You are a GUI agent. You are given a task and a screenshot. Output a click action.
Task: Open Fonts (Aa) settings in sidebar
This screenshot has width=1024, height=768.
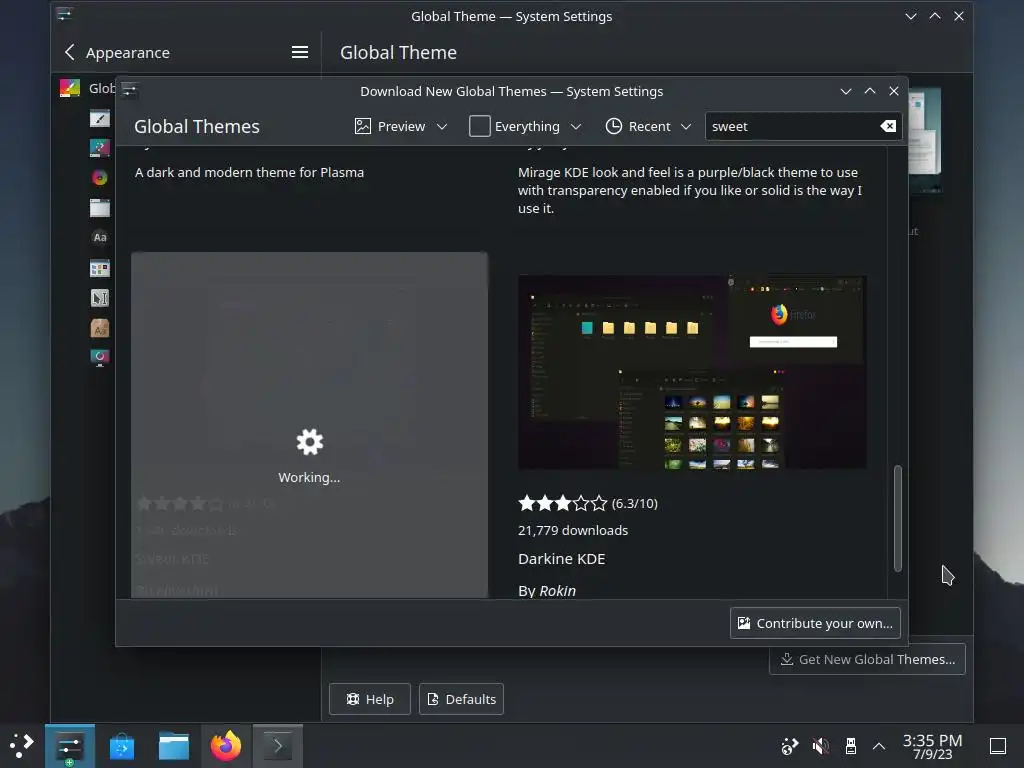[100, 238]
